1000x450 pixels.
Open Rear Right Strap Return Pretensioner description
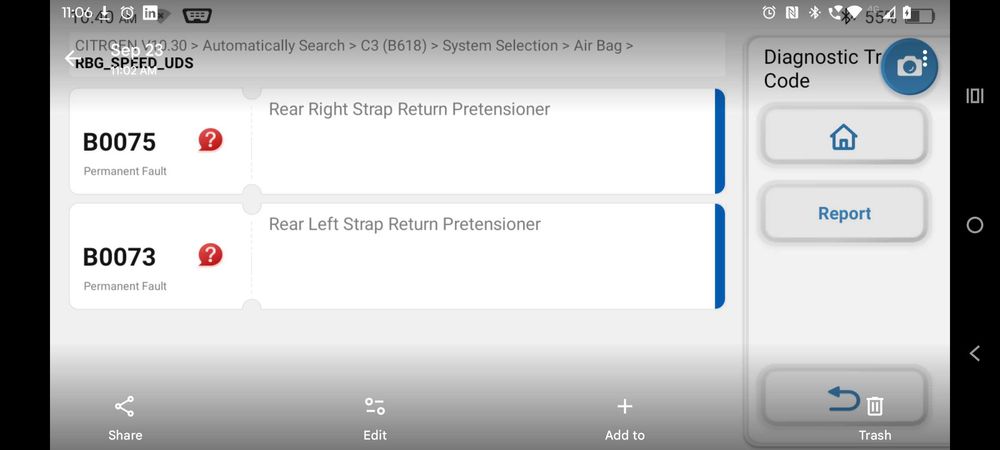click(409, 109)
